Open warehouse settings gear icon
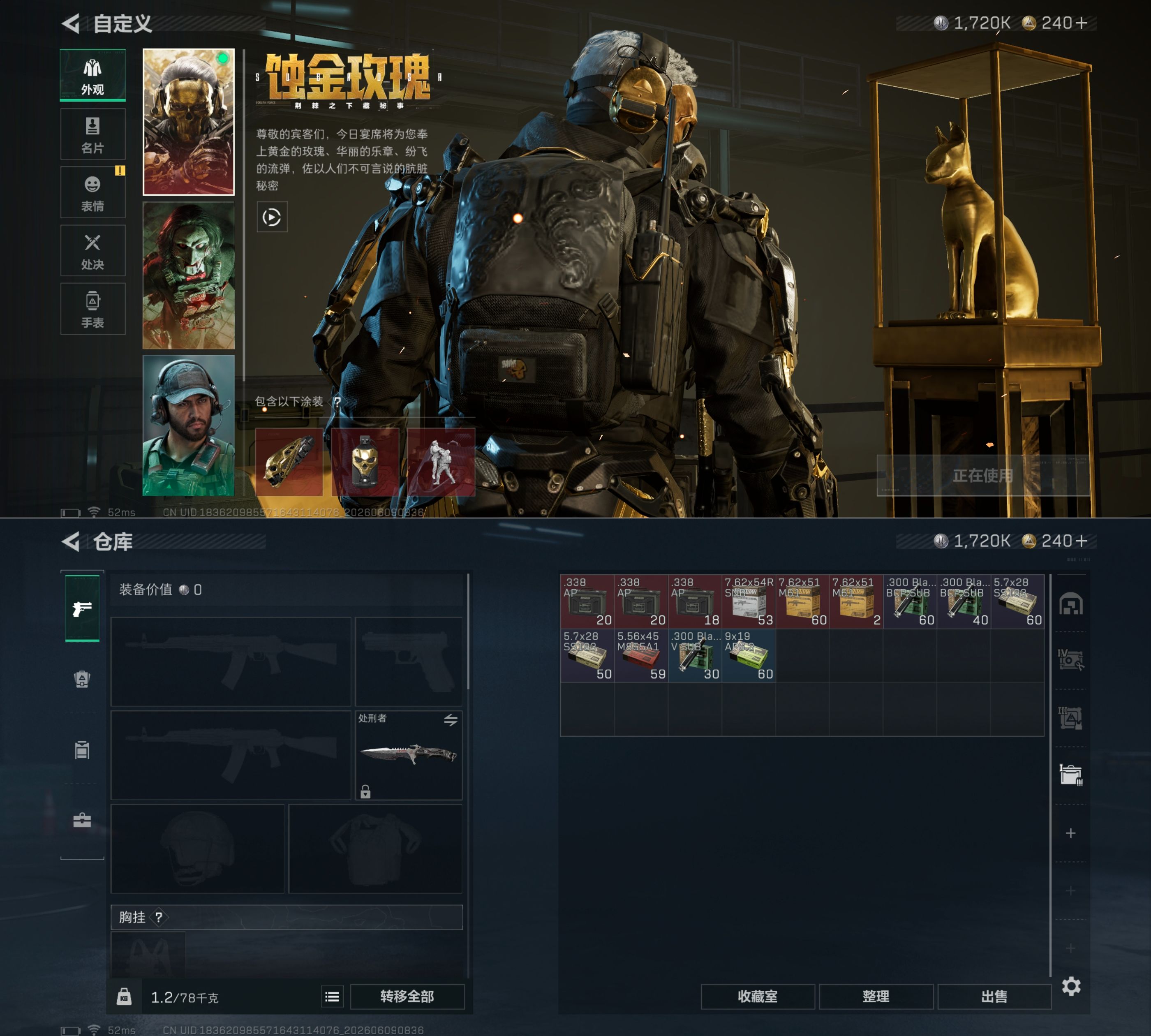The height and width of the screenshot is (1036, 1151). click(x=1071, y=987)
